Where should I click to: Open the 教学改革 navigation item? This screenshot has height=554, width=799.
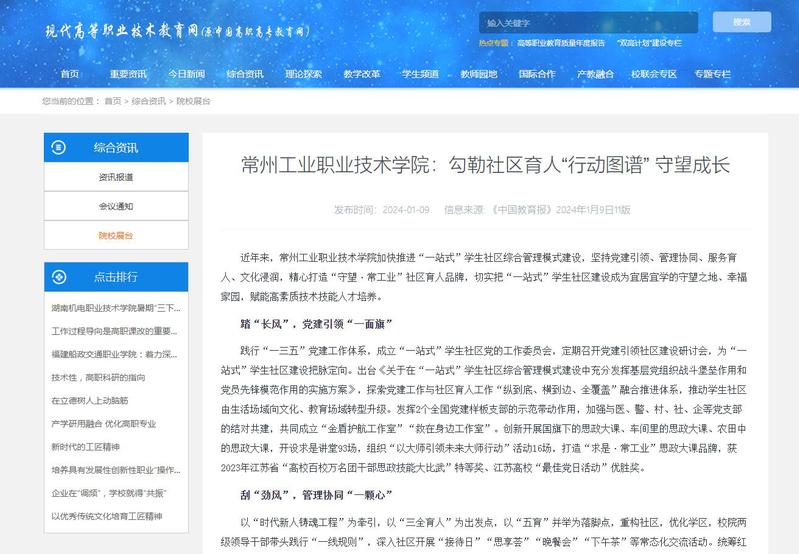pyautogui.click(x=361, y=74)
